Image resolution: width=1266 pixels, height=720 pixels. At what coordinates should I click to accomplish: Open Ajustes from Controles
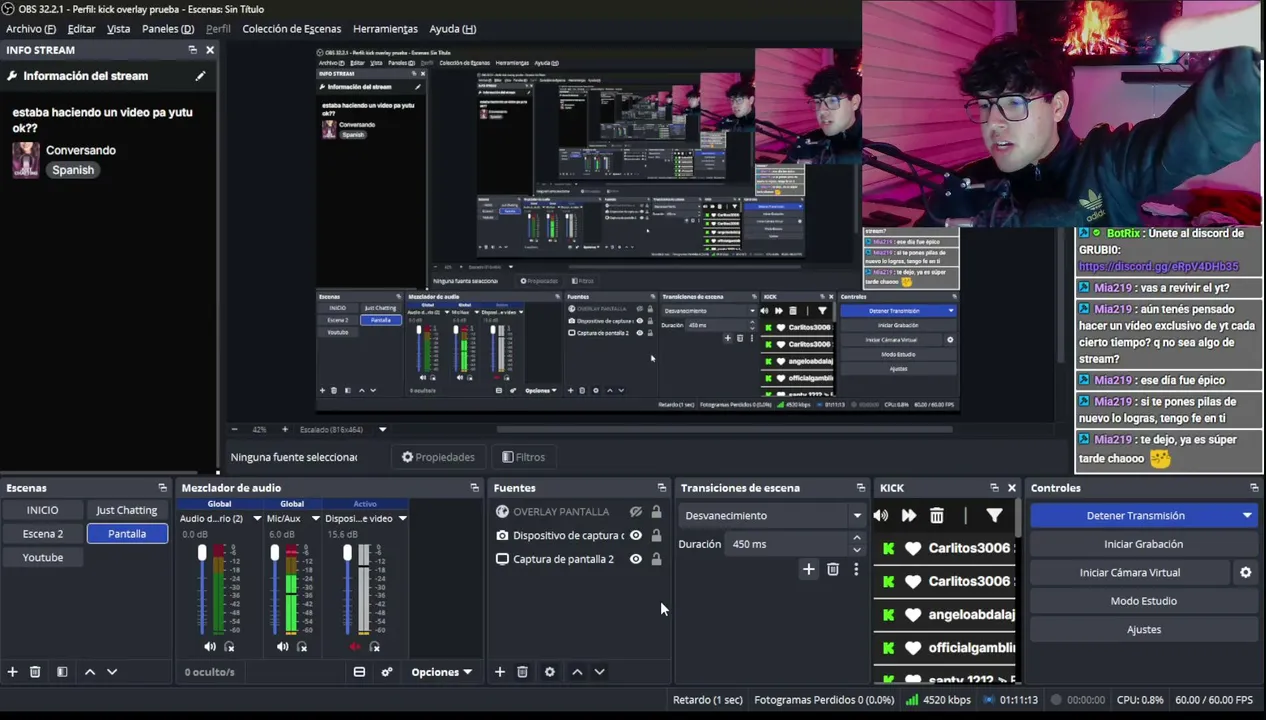[x=1143, y=630]
